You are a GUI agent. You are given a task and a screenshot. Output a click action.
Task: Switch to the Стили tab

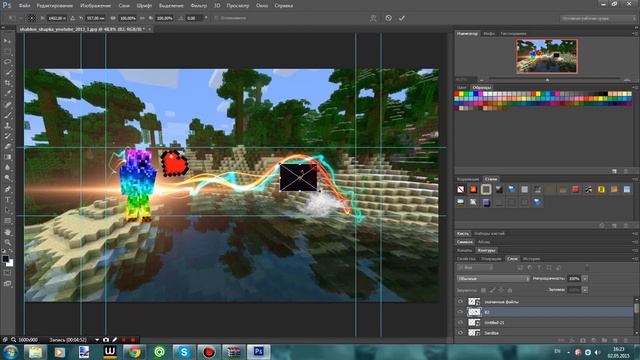tap(491, 179)
